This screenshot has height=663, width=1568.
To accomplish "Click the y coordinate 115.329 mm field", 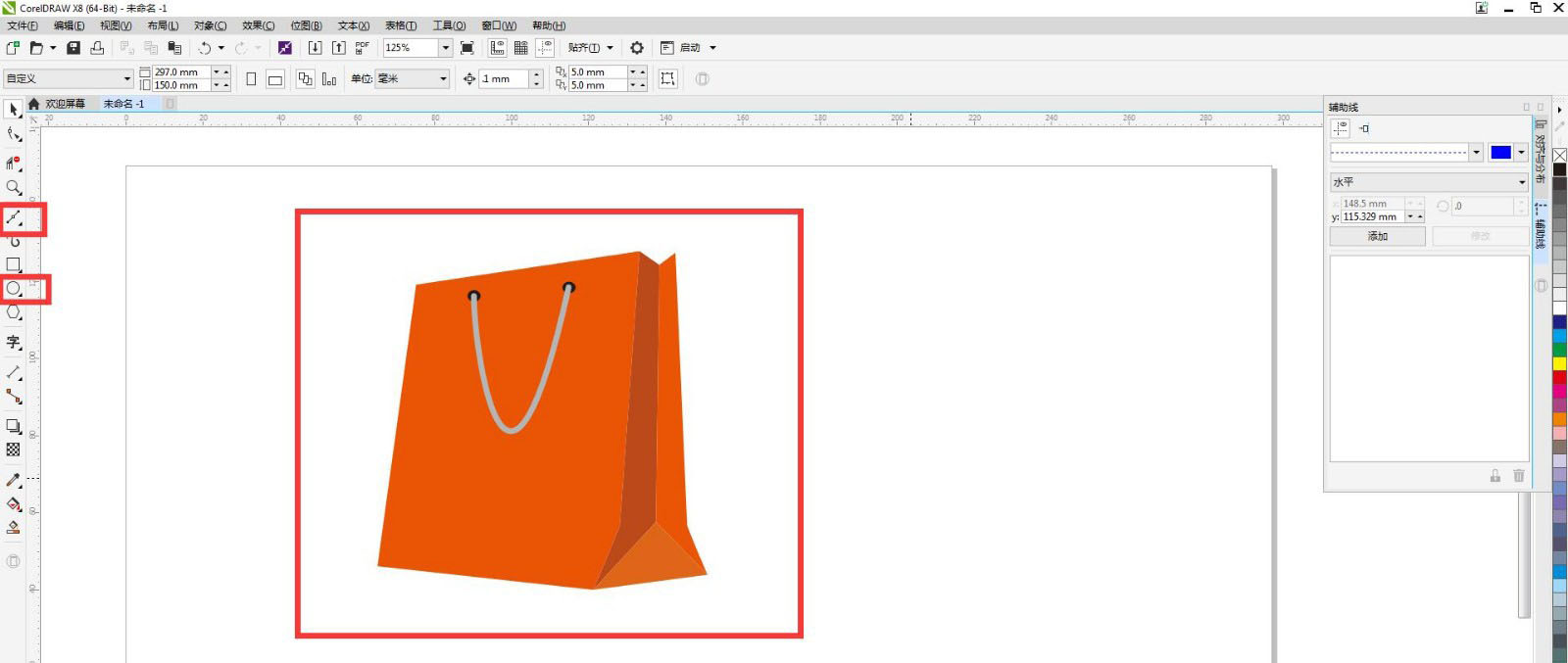I will click(1374, 217).
